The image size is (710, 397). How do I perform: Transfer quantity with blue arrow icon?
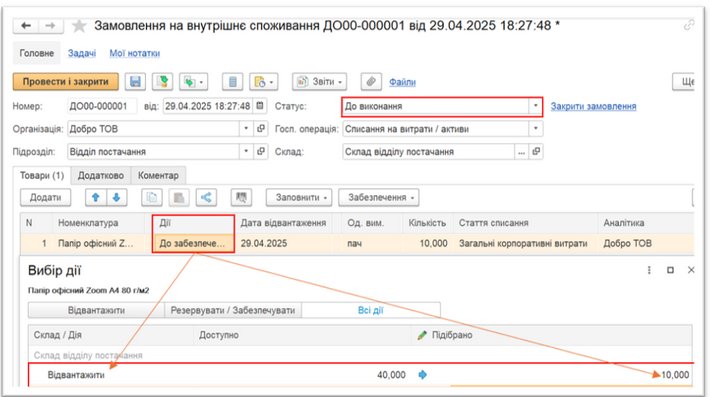[x=422, y=375]
